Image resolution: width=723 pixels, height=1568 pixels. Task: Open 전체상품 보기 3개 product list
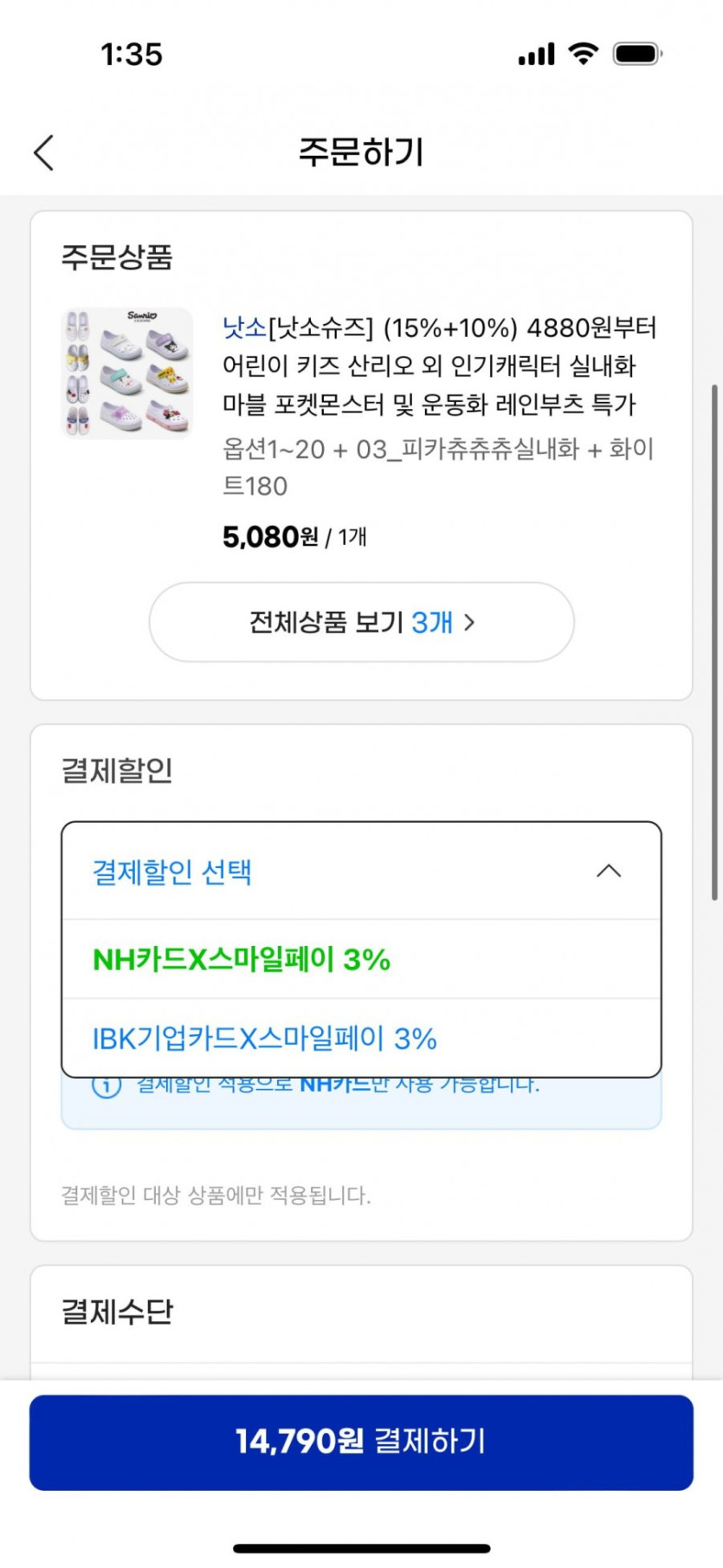coord(361,622)
